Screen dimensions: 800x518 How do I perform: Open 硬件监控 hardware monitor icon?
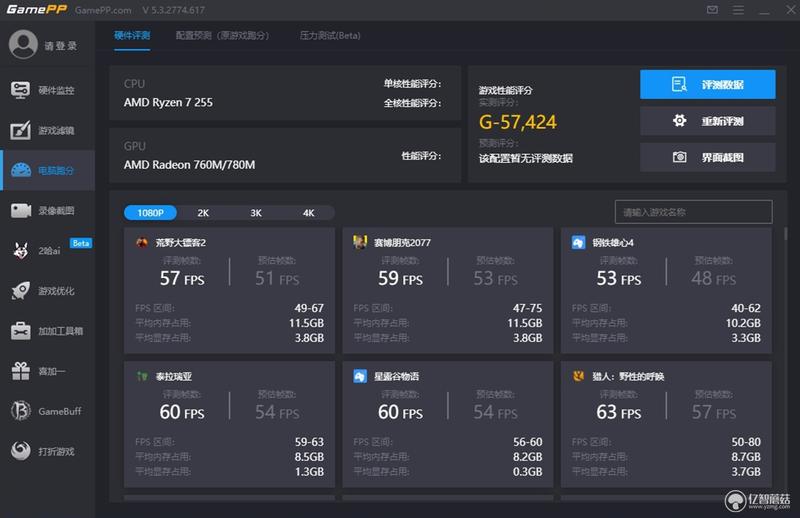tap(20, 90)
